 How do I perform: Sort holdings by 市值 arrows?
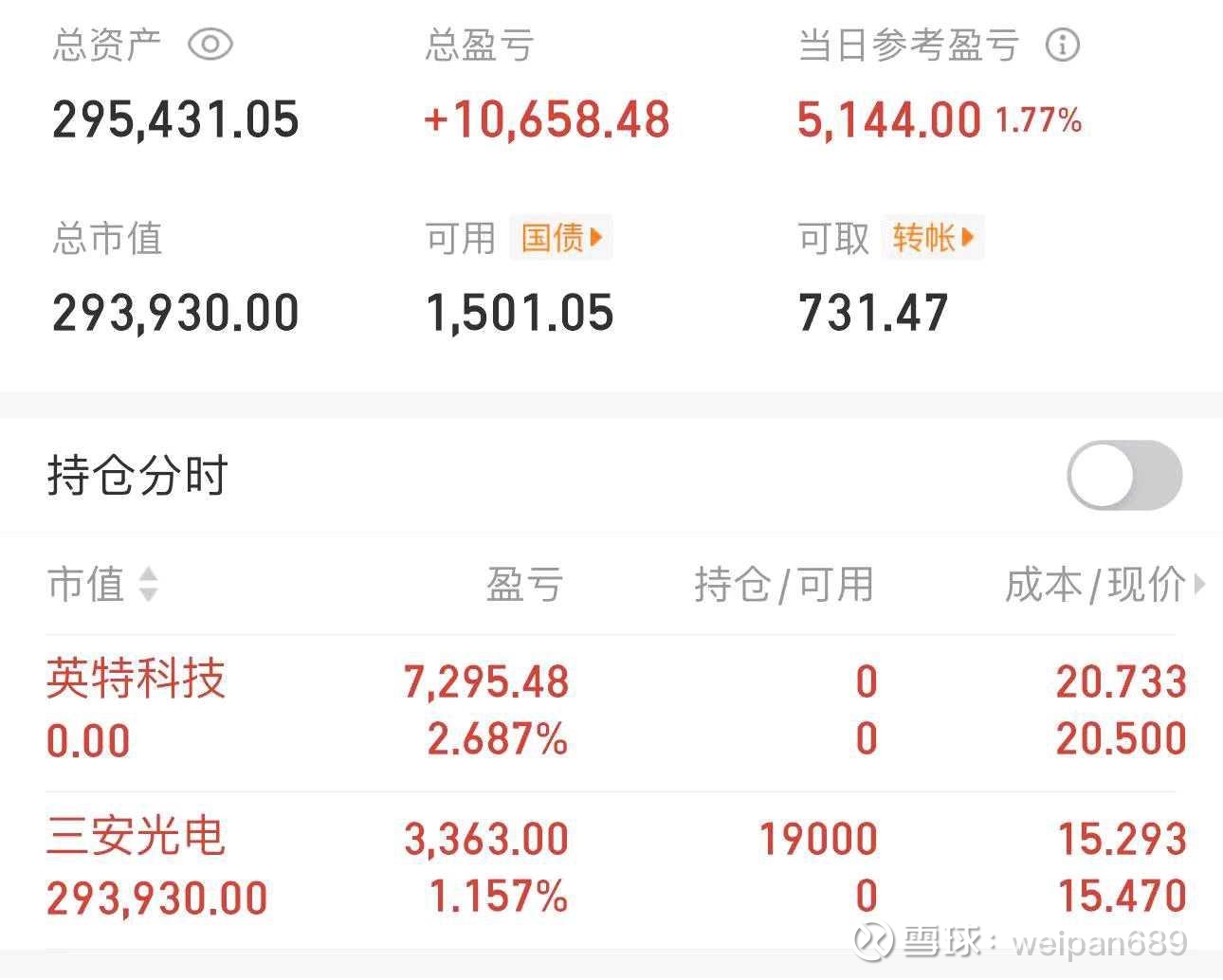click(x=148, y=584)
